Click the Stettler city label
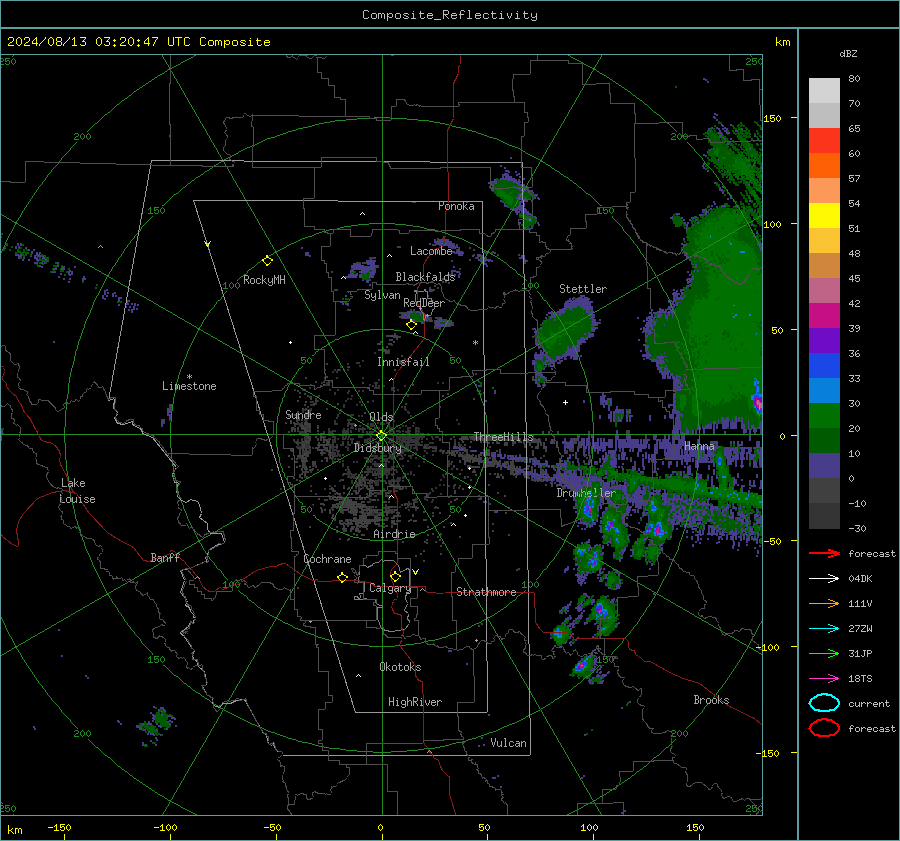The height and width of the screenshot is (841, 900). tap(583, 289)
